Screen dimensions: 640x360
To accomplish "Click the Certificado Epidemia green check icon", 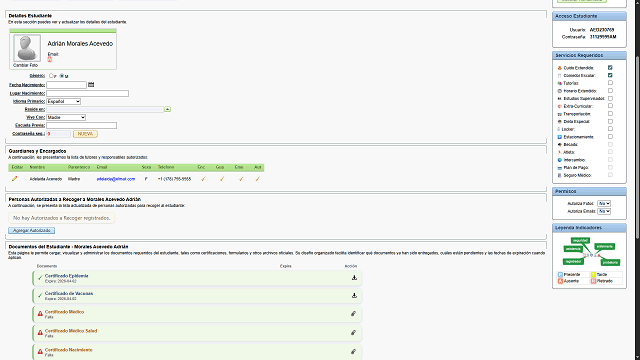I will [x=40, y=278].
